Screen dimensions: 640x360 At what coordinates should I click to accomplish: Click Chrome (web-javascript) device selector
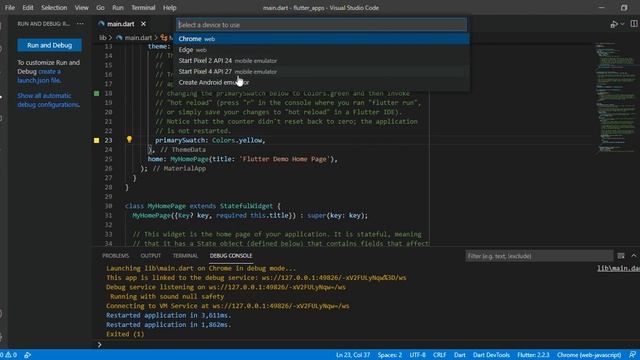tap(589, 355)
